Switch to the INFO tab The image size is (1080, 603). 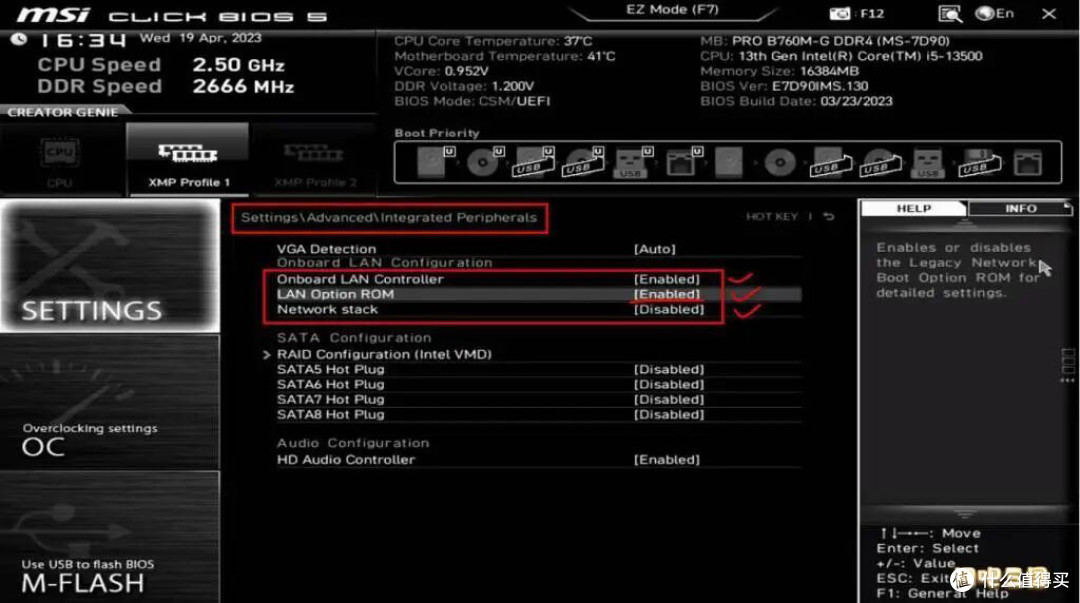pos(1020,208)
